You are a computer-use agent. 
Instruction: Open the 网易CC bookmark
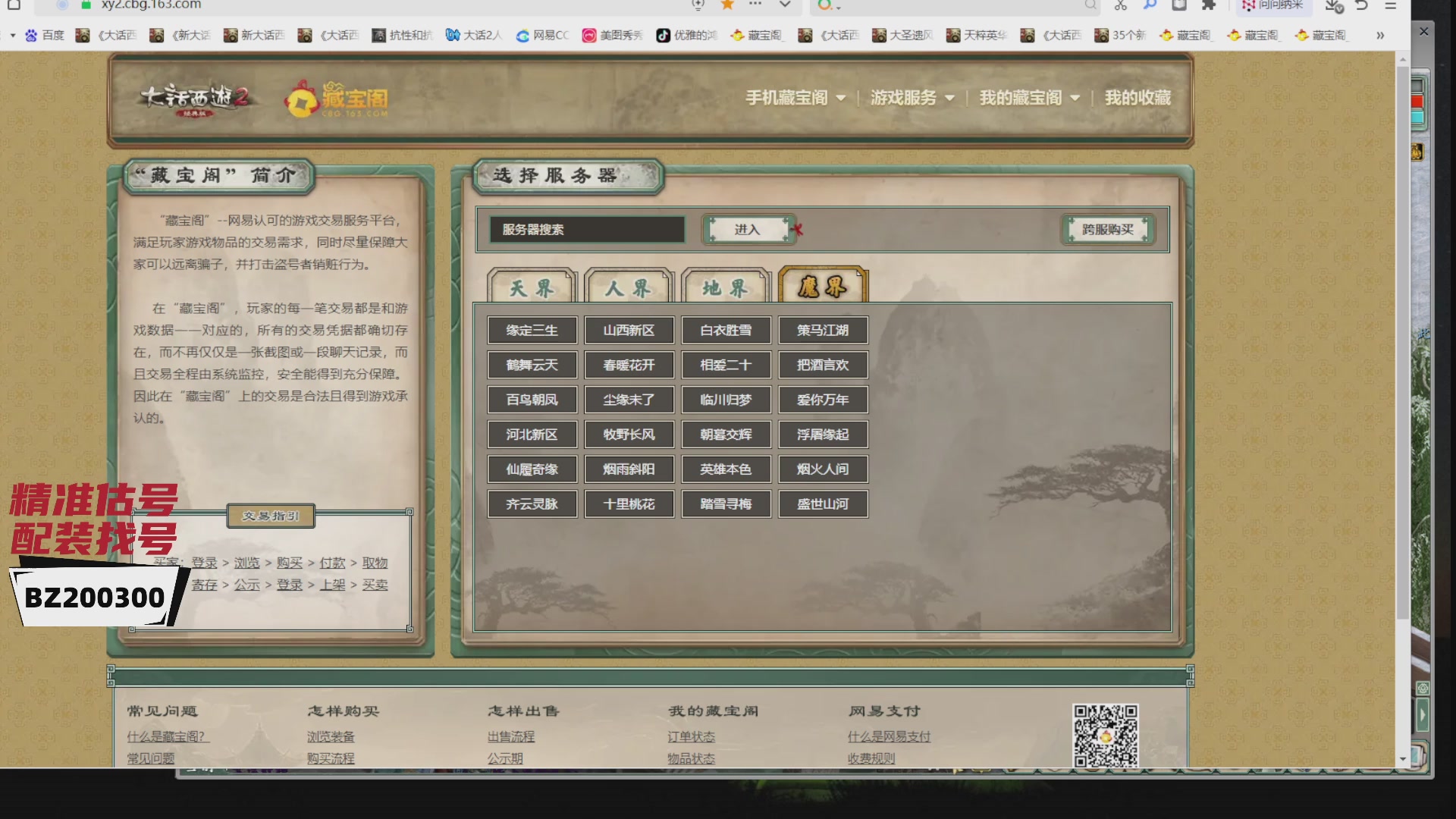coord(542,35)
